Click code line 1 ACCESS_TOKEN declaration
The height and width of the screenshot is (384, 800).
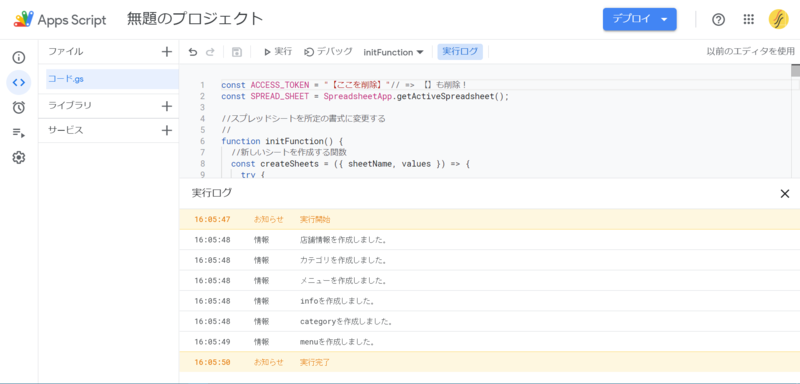coord(344,85)
